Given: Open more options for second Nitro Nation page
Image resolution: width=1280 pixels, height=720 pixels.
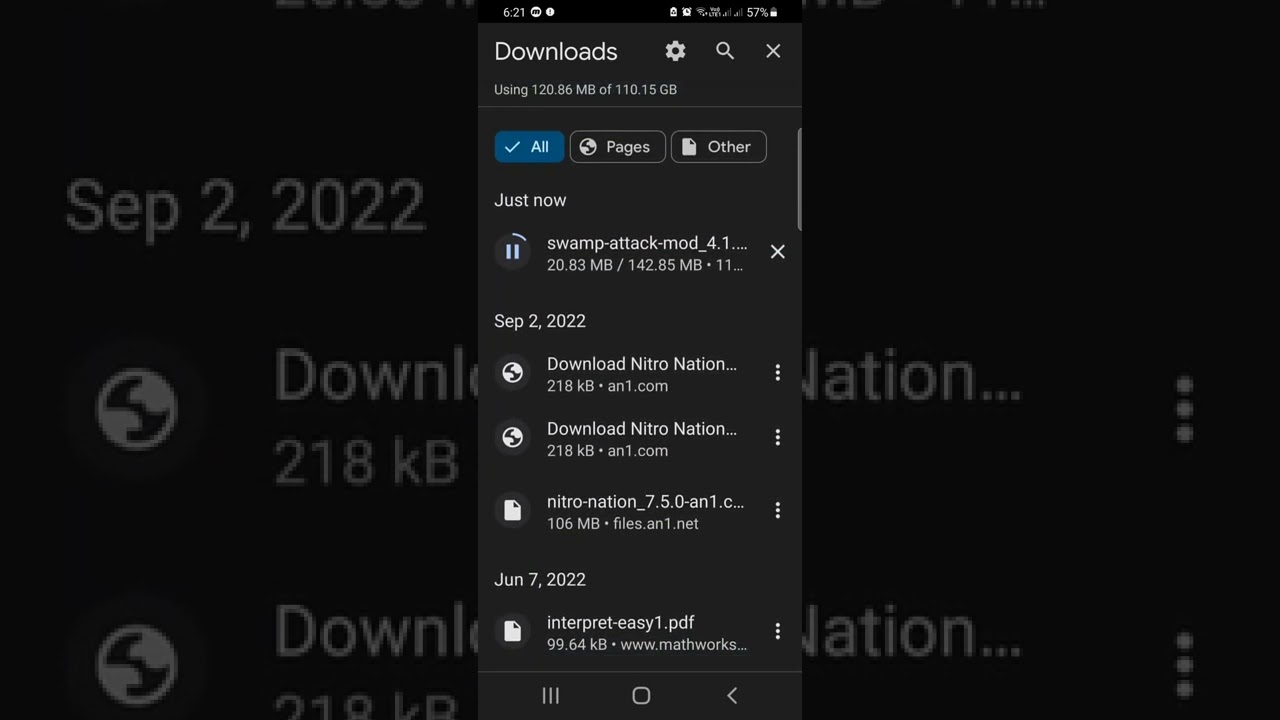Looking at the screenshot, I should point(777,438).
